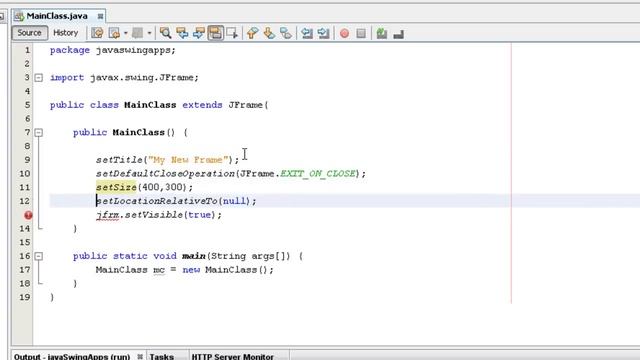Image resolution: width=640 pixels, height=360 pixels.
Task: Toggle Rectangular Selection mode
Action: (232, 33)
